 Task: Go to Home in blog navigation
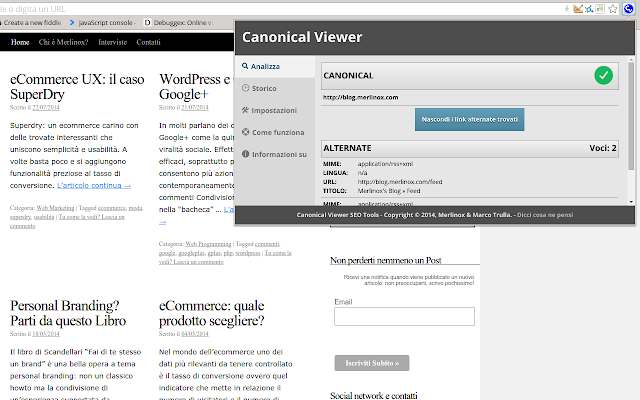(x=20, y=42)
